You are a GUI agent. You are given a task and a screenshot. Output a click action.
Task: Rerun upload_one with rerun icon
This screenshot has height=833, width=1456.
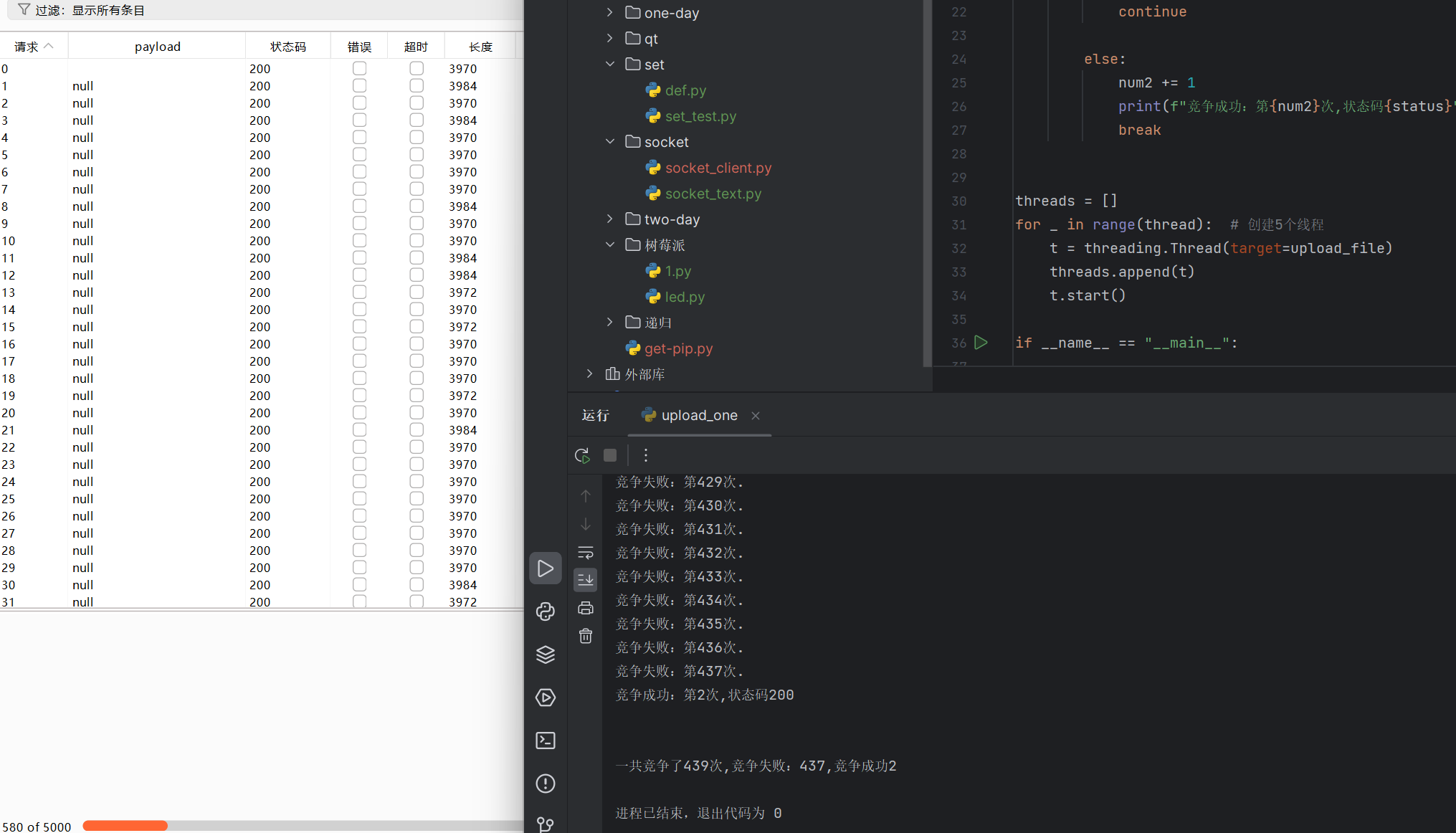pyautogui.click(x=582, y=455)
